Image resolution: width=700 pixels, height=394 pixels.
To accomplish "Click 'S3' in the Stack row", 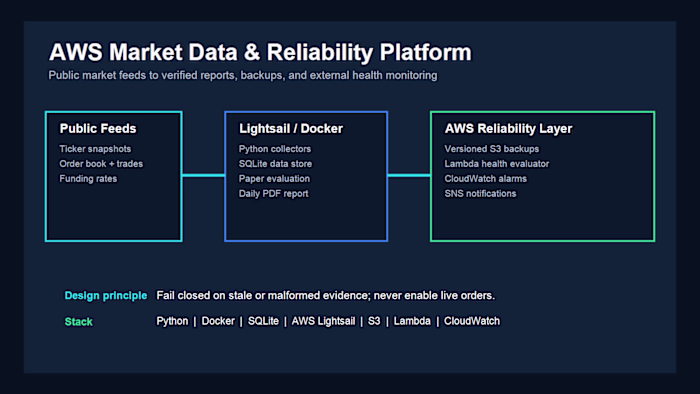I will pyautogui.click(x=374, y=321).
